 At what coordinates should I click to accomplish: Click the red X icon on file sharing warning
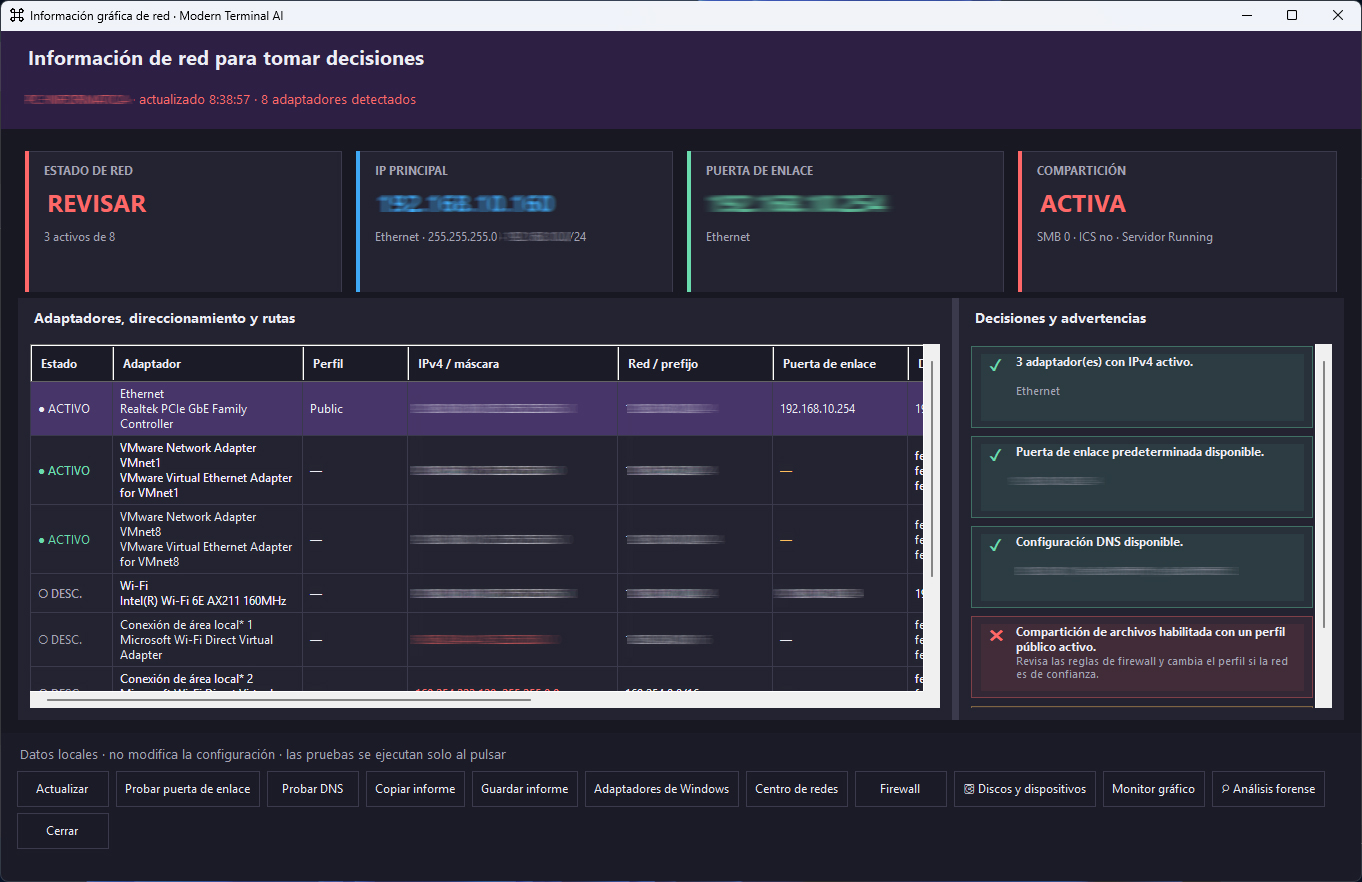pyautogui.click(x=995, y=636)
